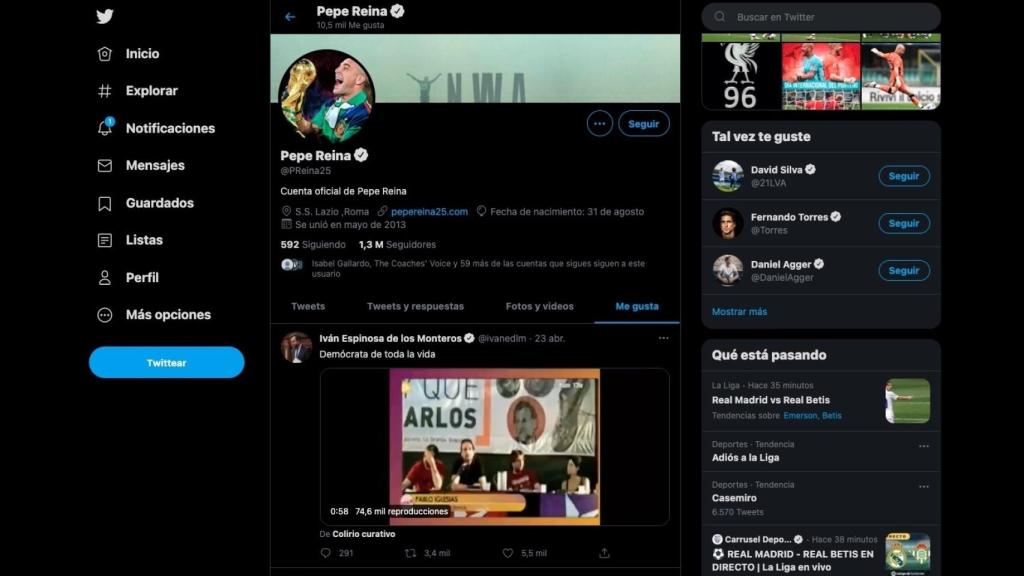Viewport: 1024px width, 576px height.
Task: Play the embedded tweet video
Action: coord(495,447)
